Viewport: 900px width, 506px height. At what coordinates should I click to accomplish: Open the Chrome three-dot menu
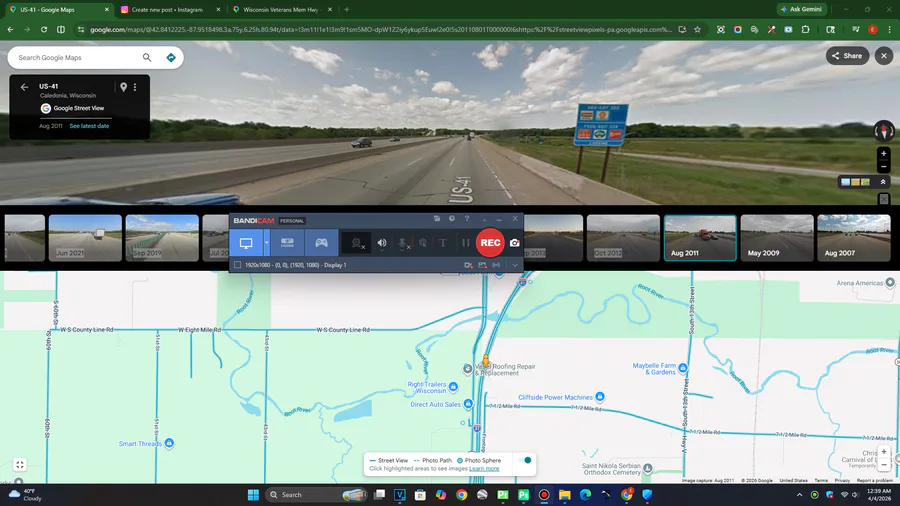(889, 29)
